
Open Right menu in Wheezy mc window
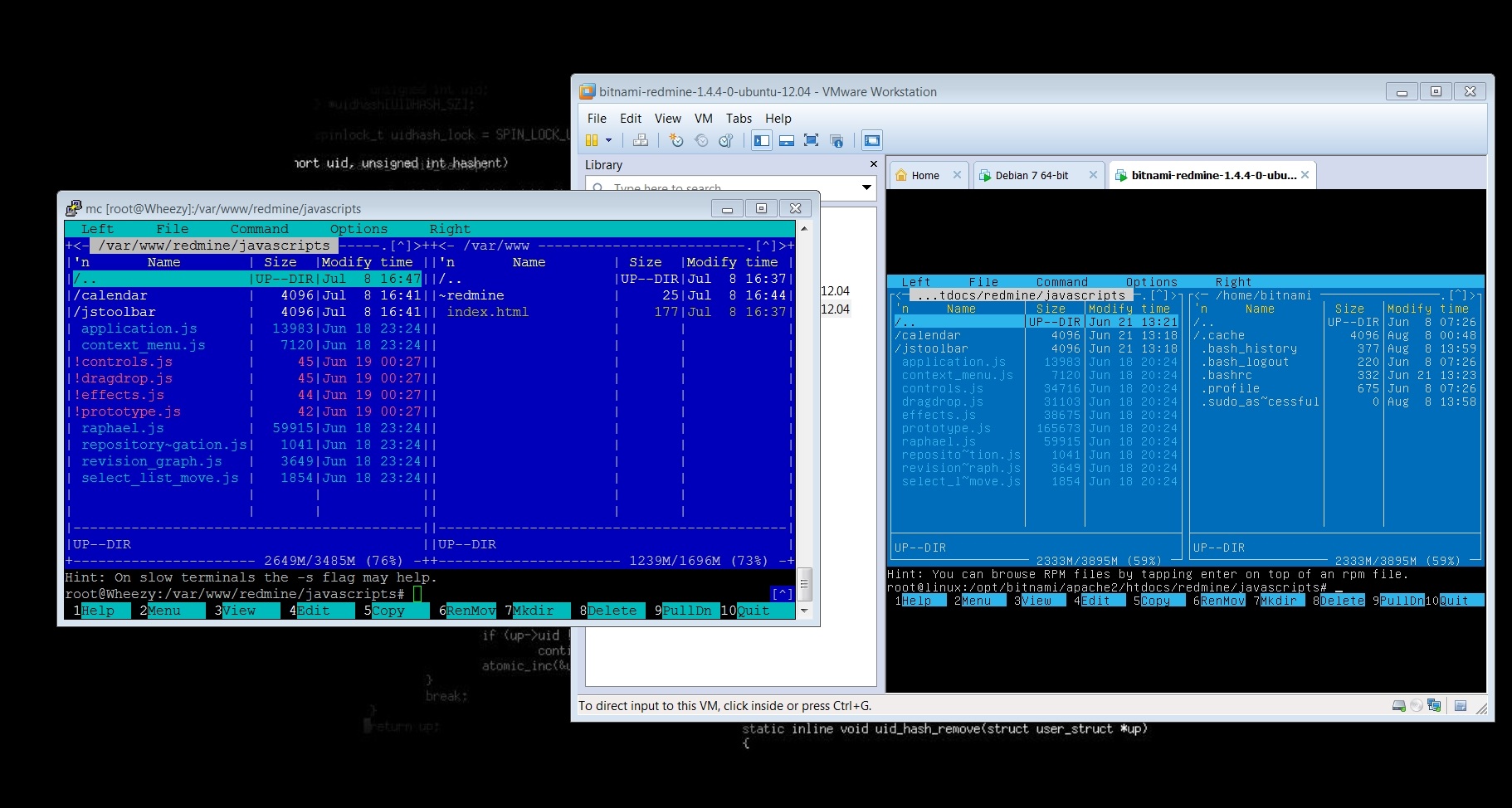pos(450,229)
